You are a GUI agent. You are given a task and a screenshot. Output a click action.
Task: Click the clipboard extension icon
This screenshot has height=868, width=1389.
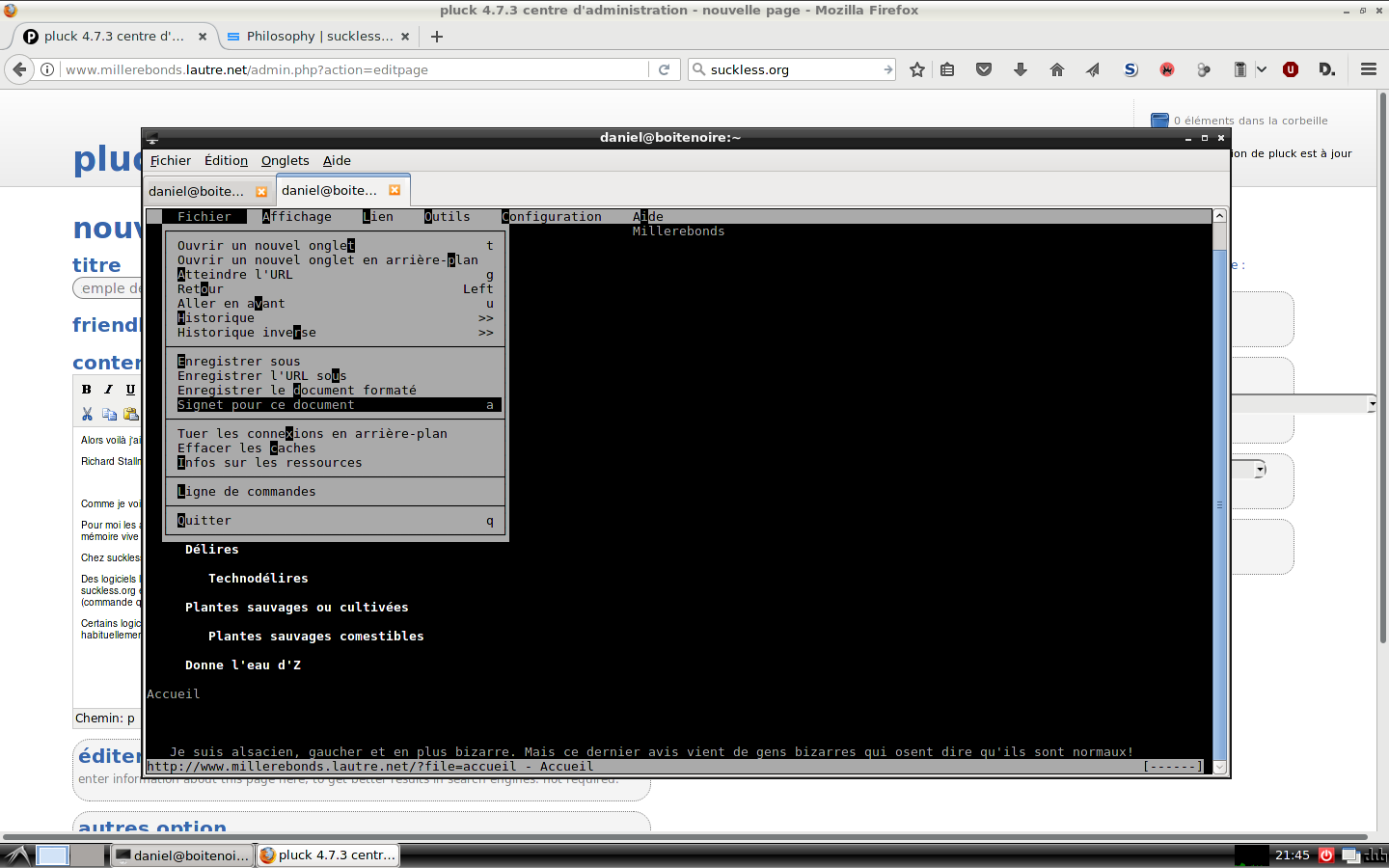[1240, 69]
